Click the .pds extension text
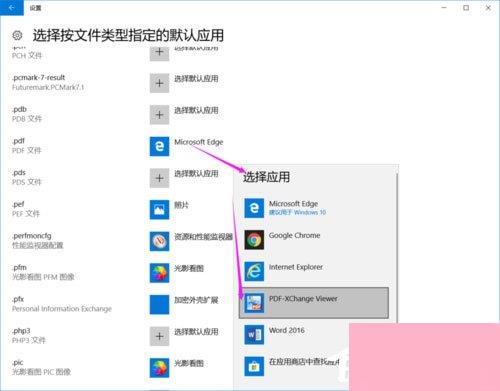This screenshot has height=391, width=500. click(19, 173)
